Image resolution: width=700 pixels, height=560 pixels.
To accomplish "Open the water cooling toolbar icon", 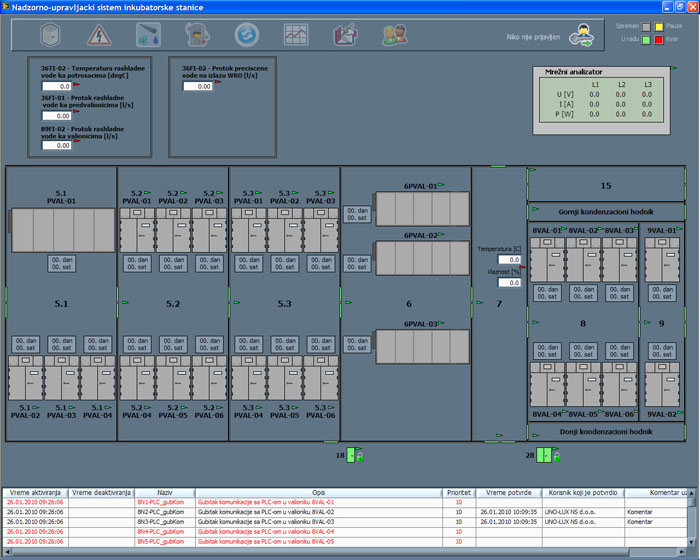I will (149, 35).
